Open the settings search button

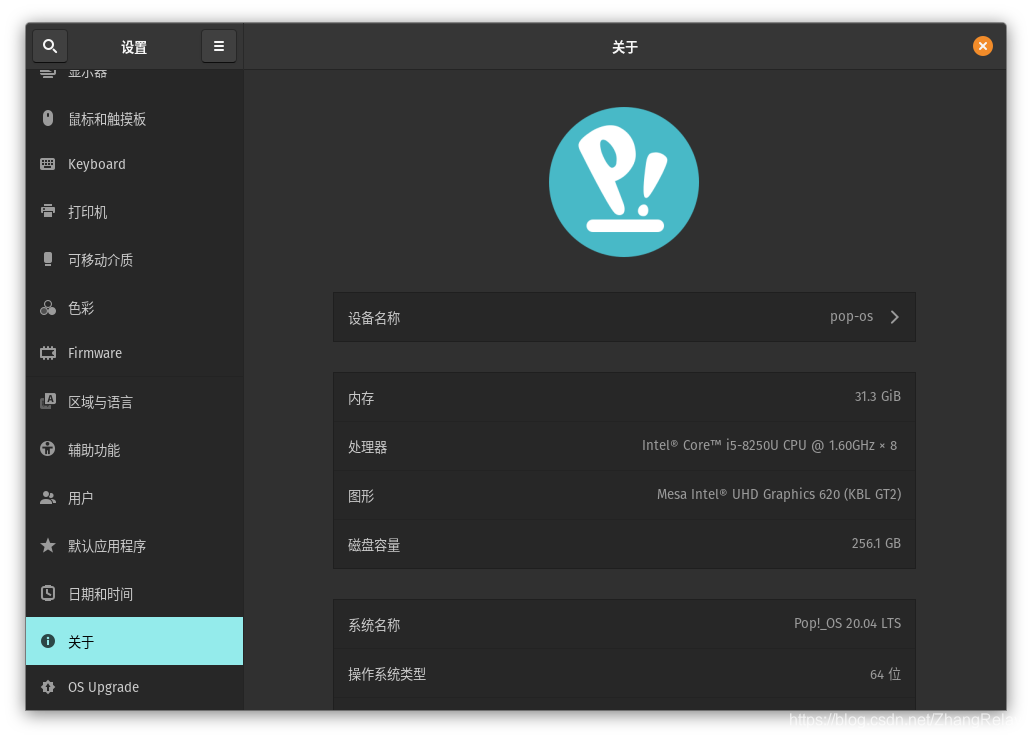tap(50, 46)
